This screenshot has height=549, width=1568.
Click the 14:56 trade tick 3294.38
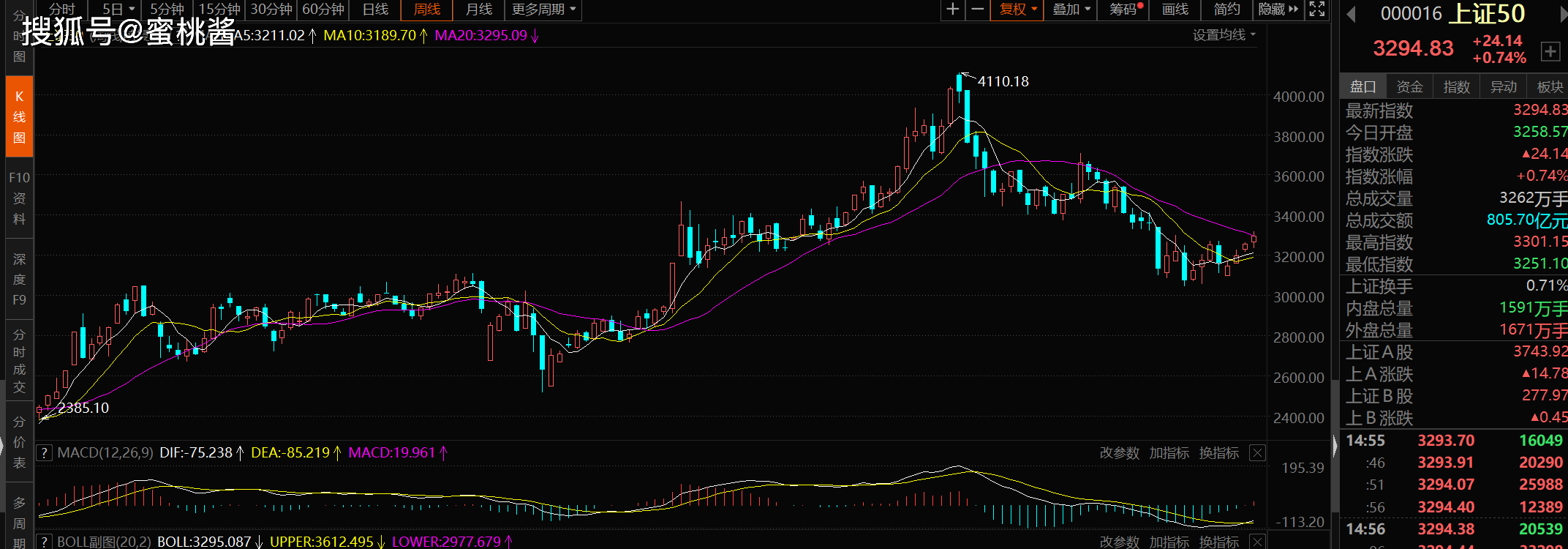point(1446,529)
